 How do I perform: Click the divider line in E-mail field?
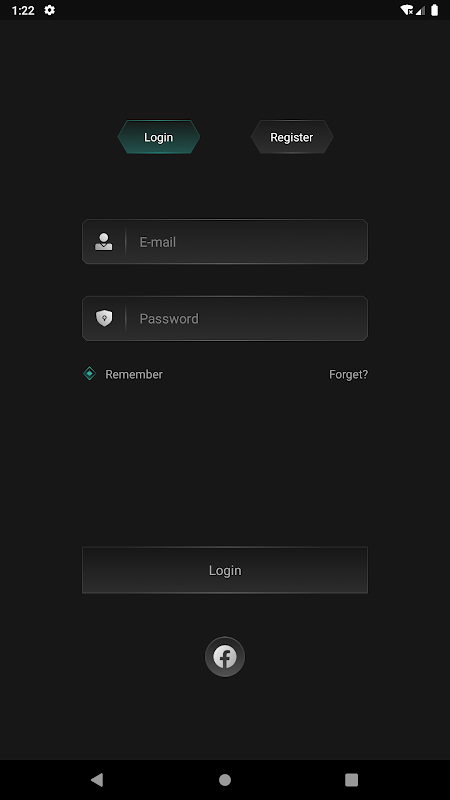tap(126, 241)
